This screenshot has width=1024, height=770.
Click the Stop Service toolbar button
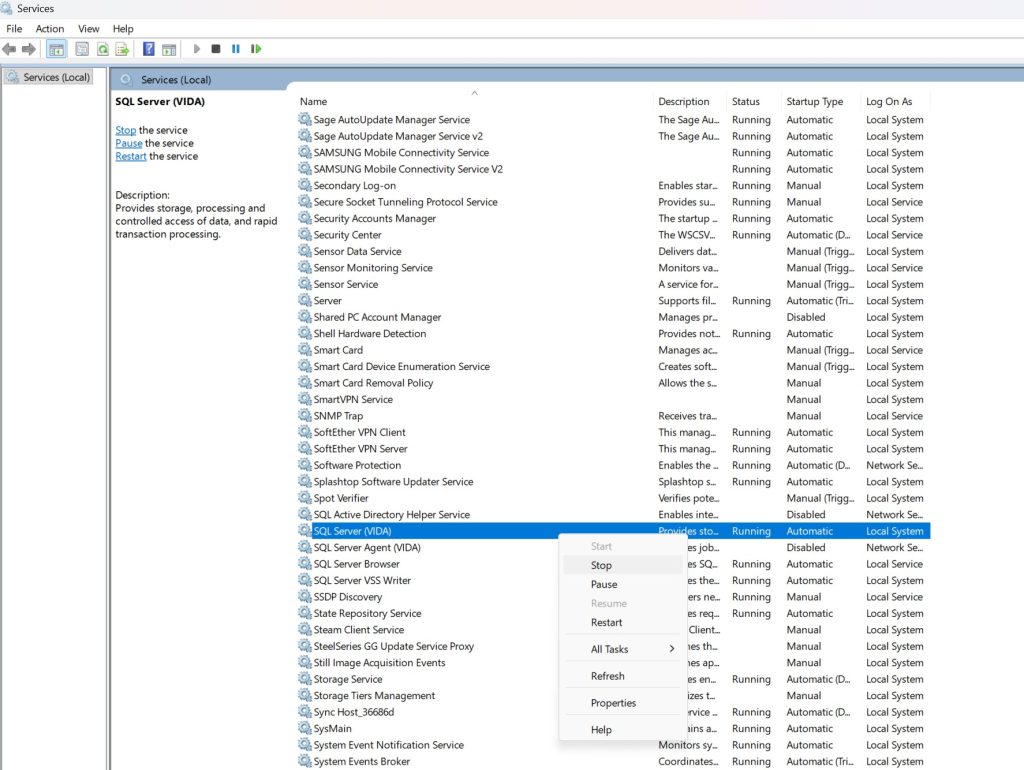(216, 48)
